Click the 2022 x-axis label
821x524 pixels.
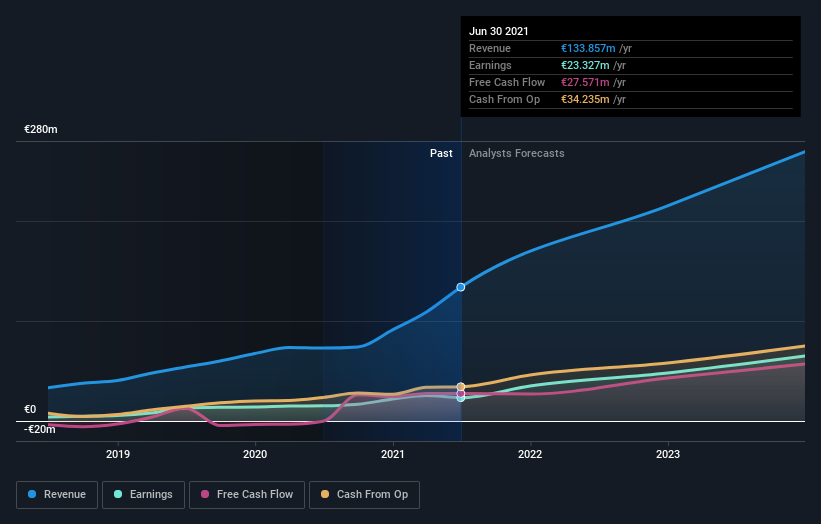click(530, 454)
